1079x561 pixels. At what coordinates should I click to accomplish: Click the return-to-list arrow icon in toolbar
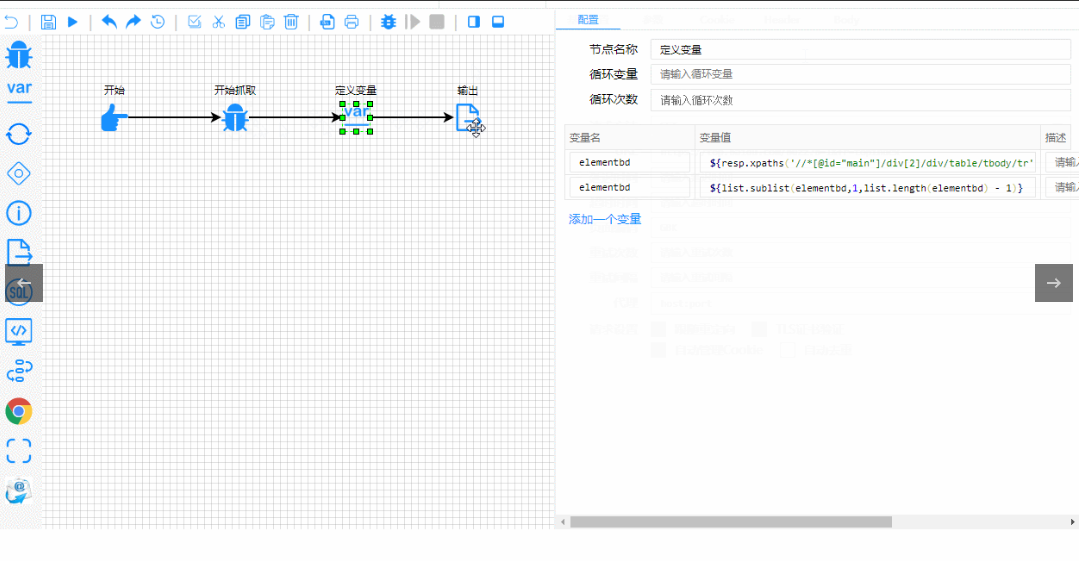tap(11, 22)
